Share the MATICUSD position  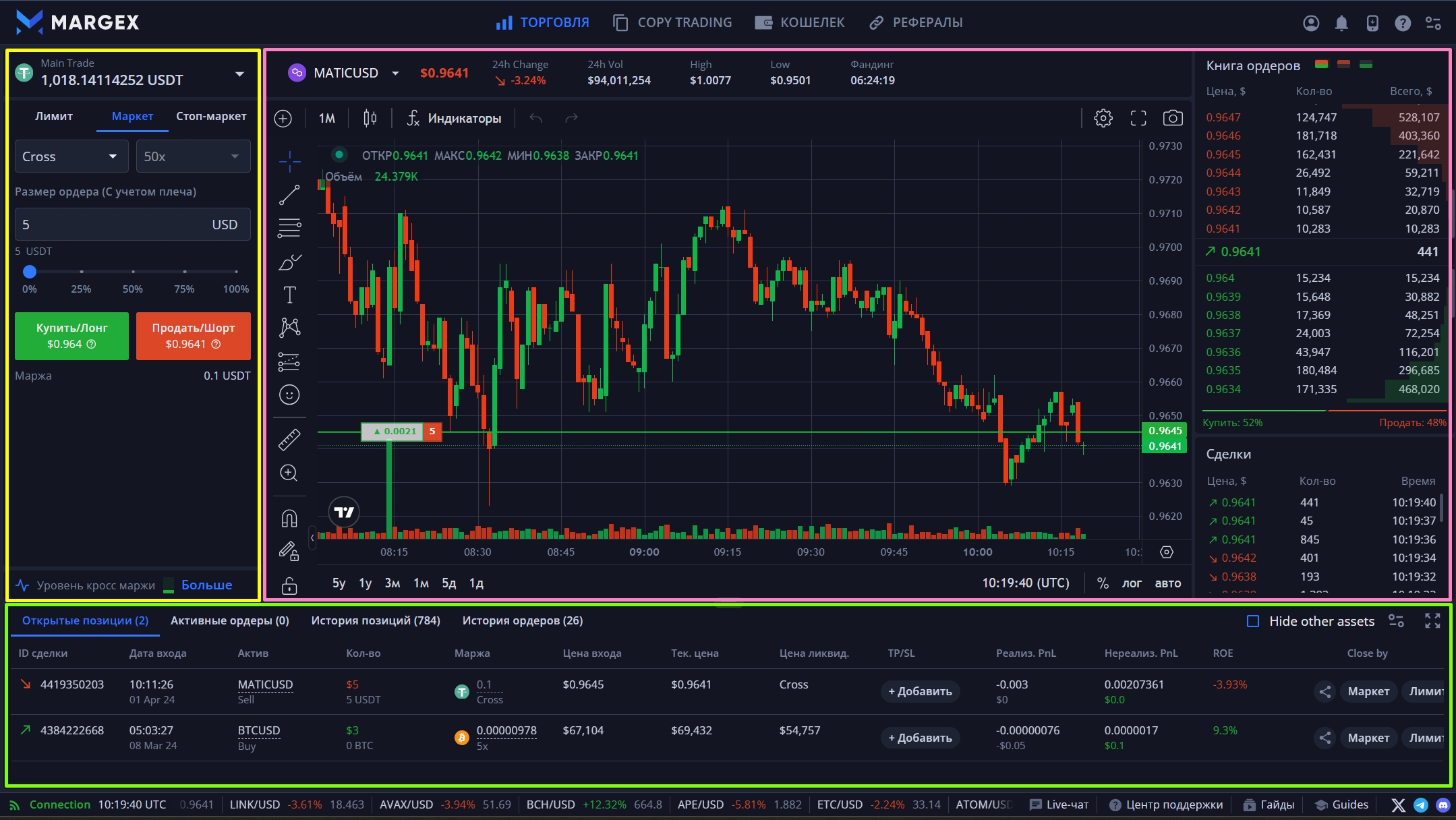click(1324, 691)
